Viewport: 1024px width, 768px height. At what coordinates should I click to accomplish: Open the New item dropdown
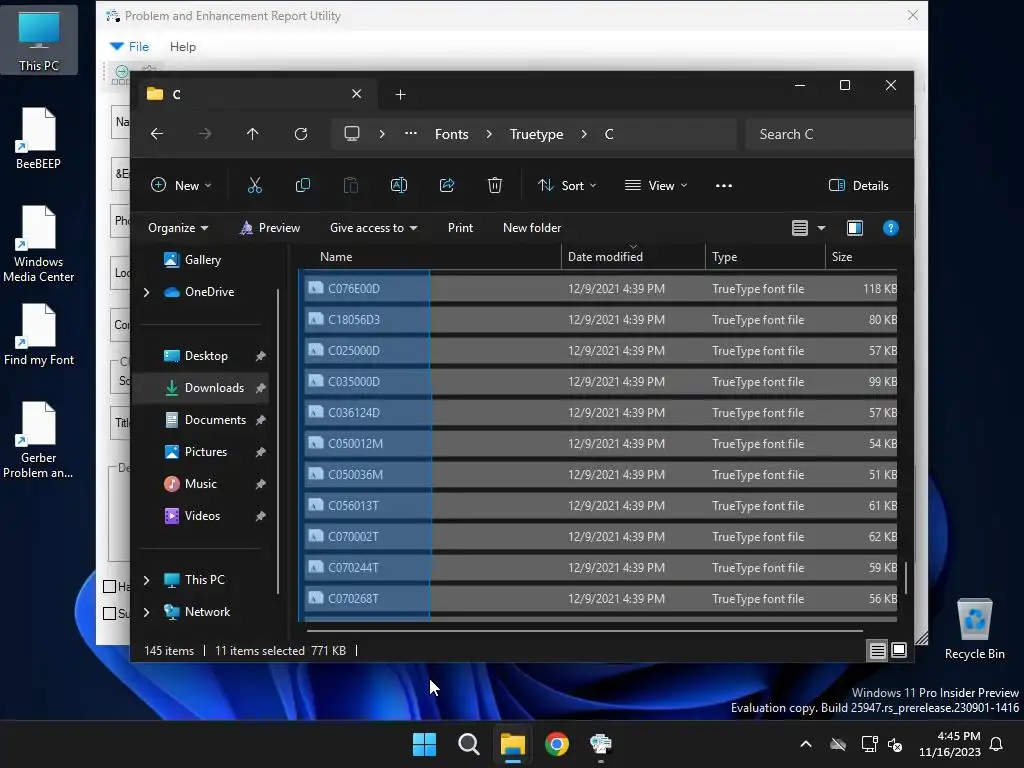click(x=181, y=185)
